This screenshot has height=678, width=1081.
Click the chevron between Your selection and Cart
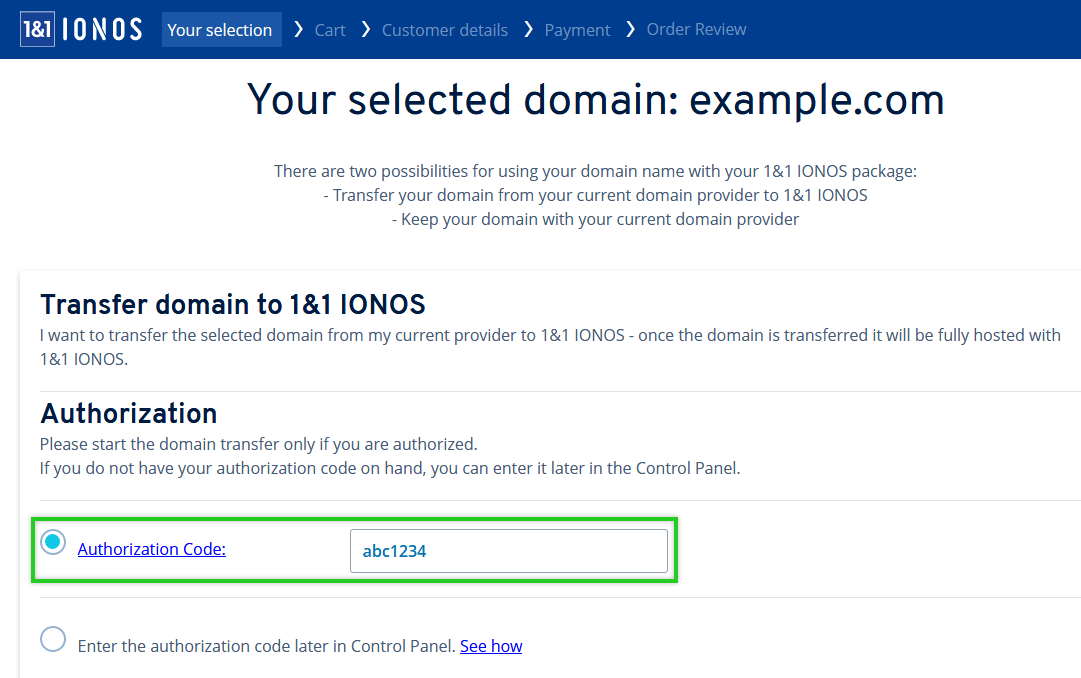point(299,30)
